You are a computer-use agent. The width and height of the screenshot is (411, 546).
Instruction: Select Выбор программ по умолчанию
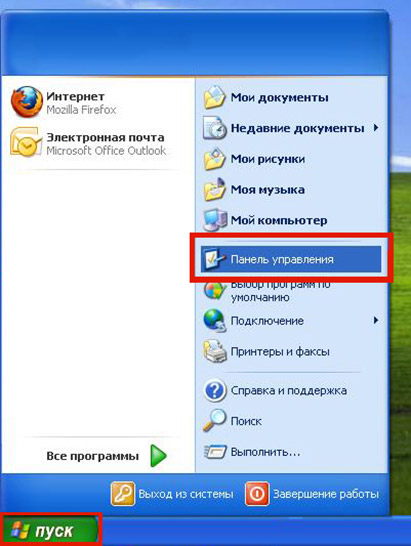pos(291,291)
